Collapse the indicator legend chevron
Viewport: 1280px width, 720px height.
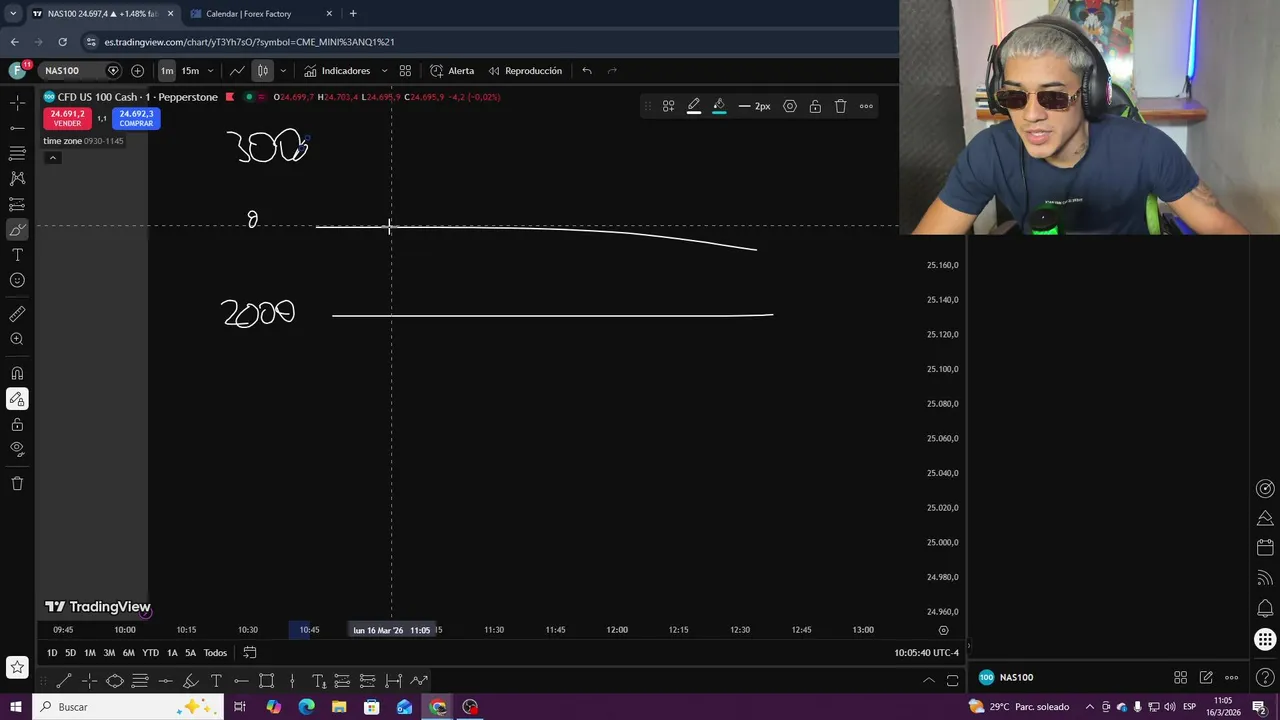53,158
